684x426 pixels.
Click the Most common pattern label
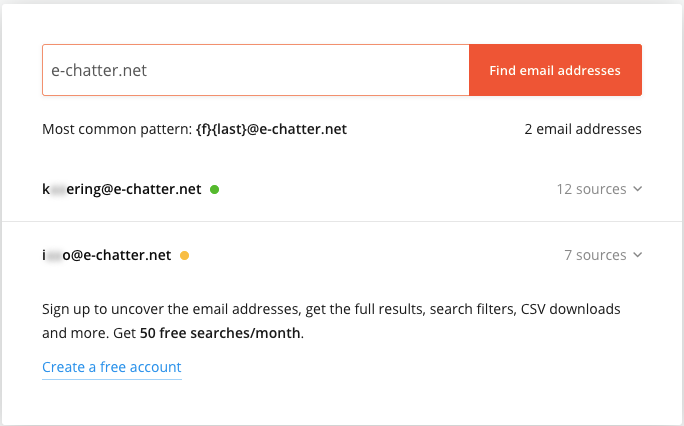click(117, 129)
